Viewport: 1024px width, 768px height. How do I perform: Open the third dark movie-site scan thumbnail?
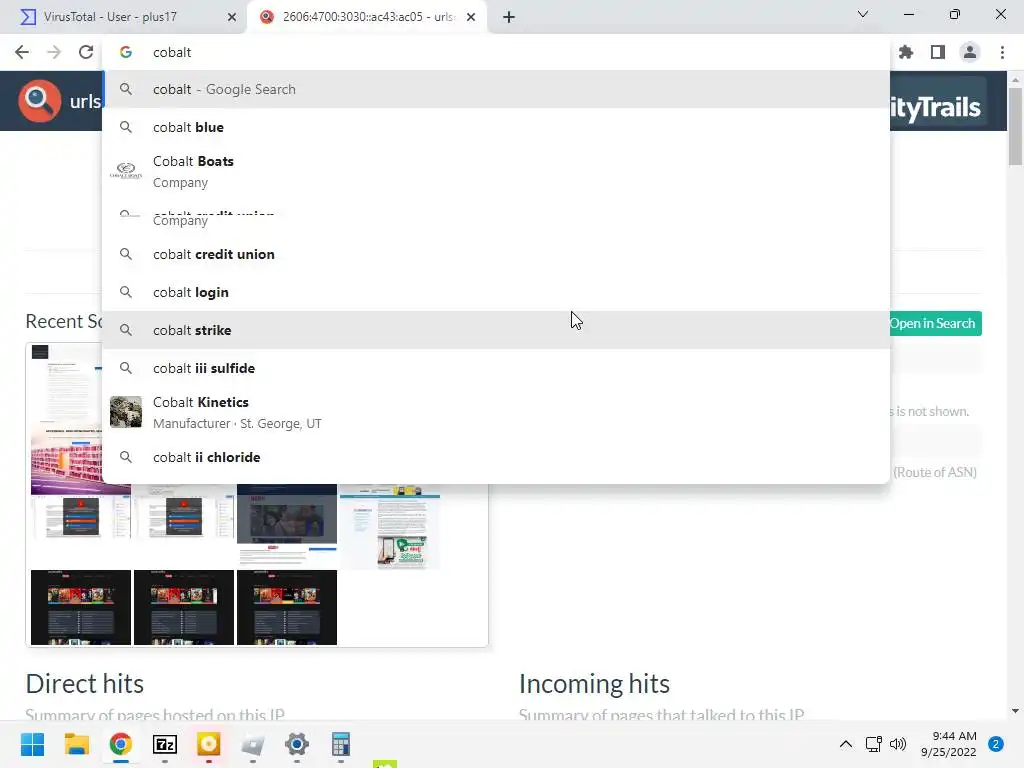(x=287, y=607)
